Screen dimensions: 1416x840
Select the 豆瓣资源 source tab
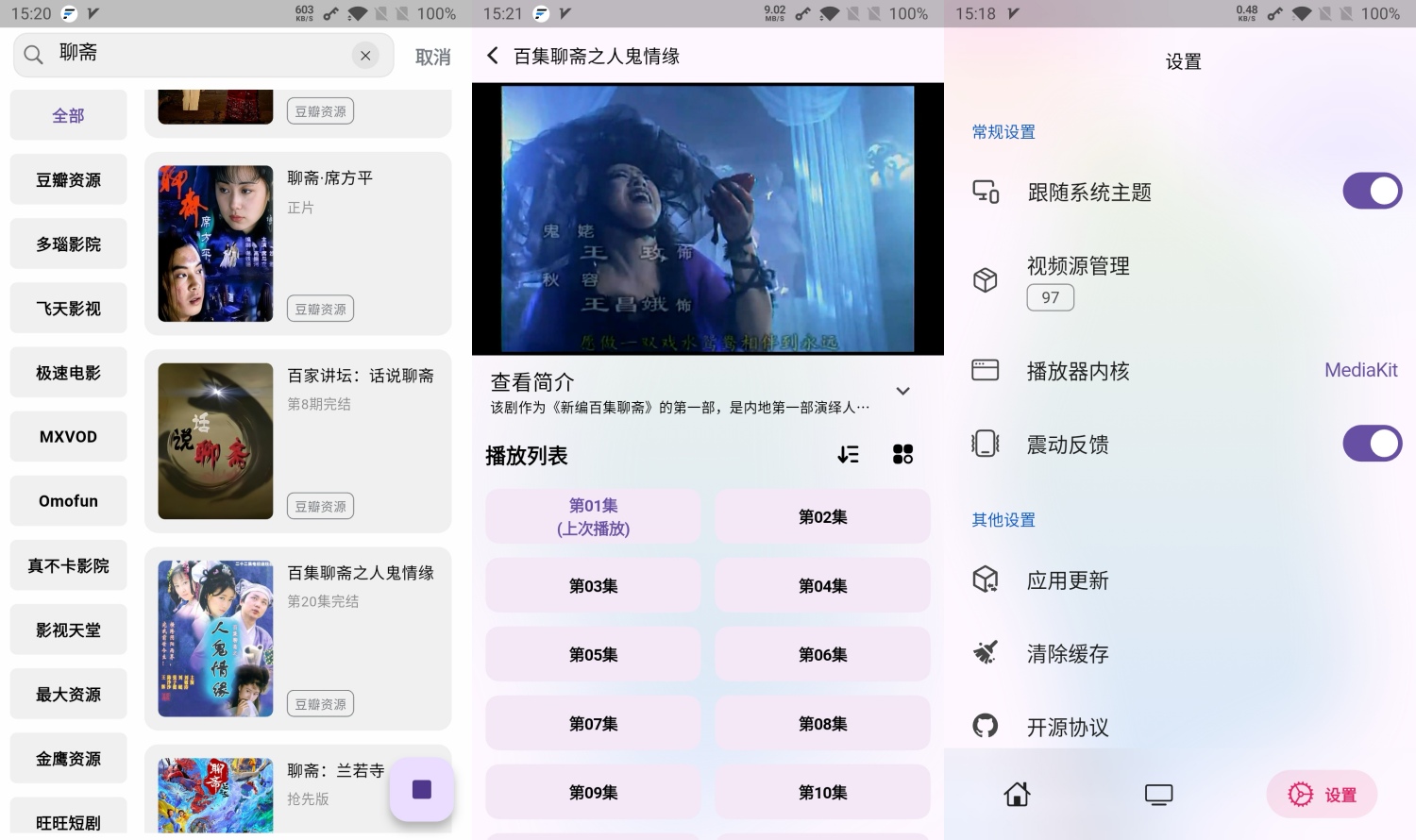click(x=68, y=179)
